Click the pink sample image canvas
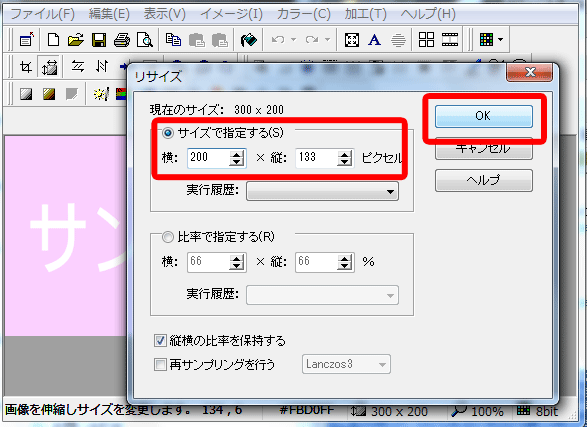This screenshot has width=587, height=427. click(x=66, y=236)
